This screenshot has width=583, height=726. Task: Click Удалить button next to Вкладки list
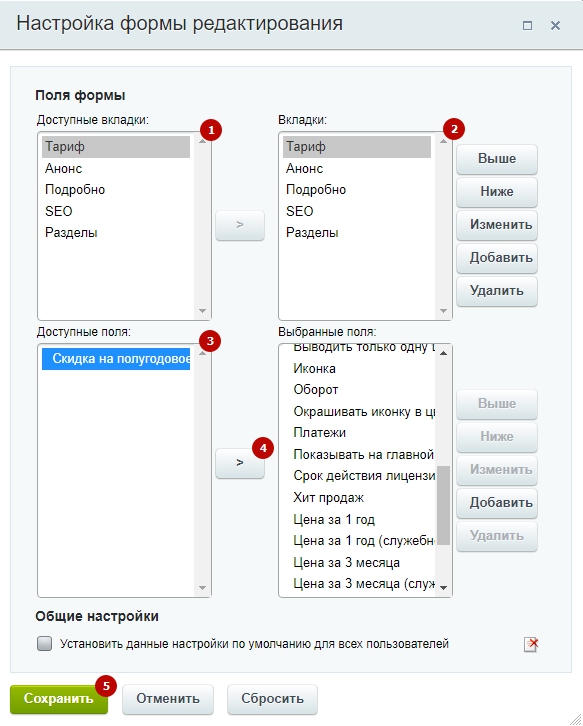point(497,291)
